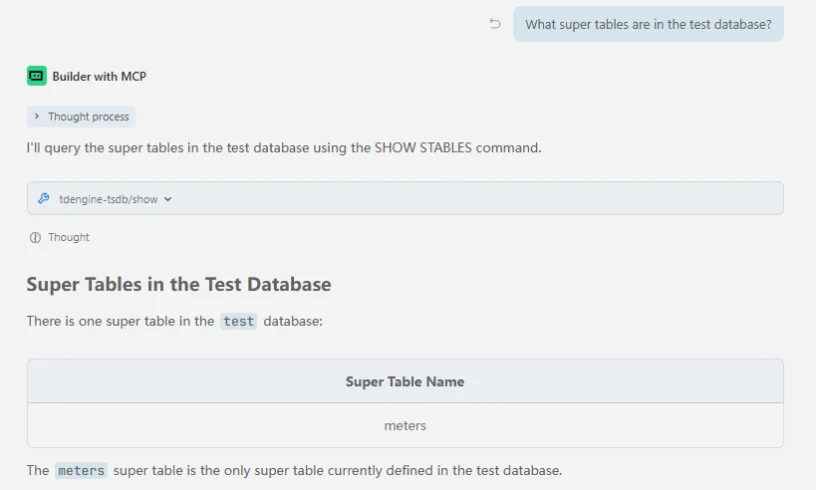The image size is (816, 490).
Task: Click the green Builder with MCP avatar
Action: [37, 76]
